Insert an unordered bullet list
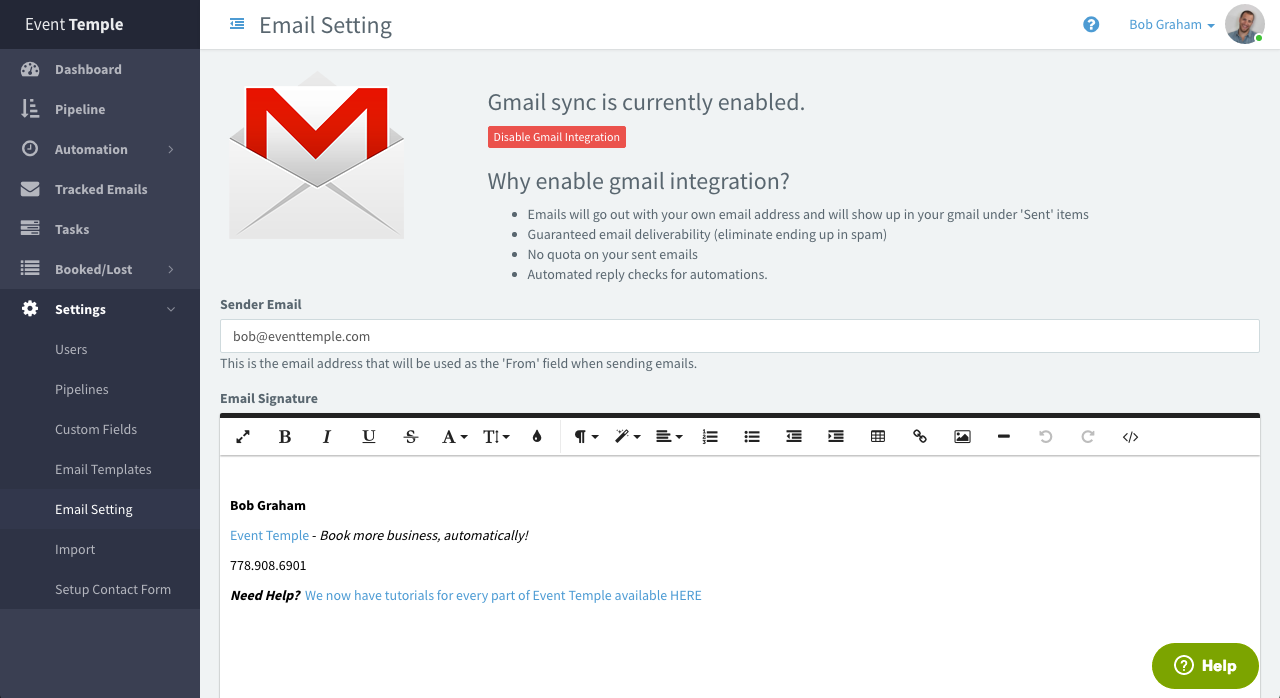Screen dimensions: 1280x698 [752, 437]
